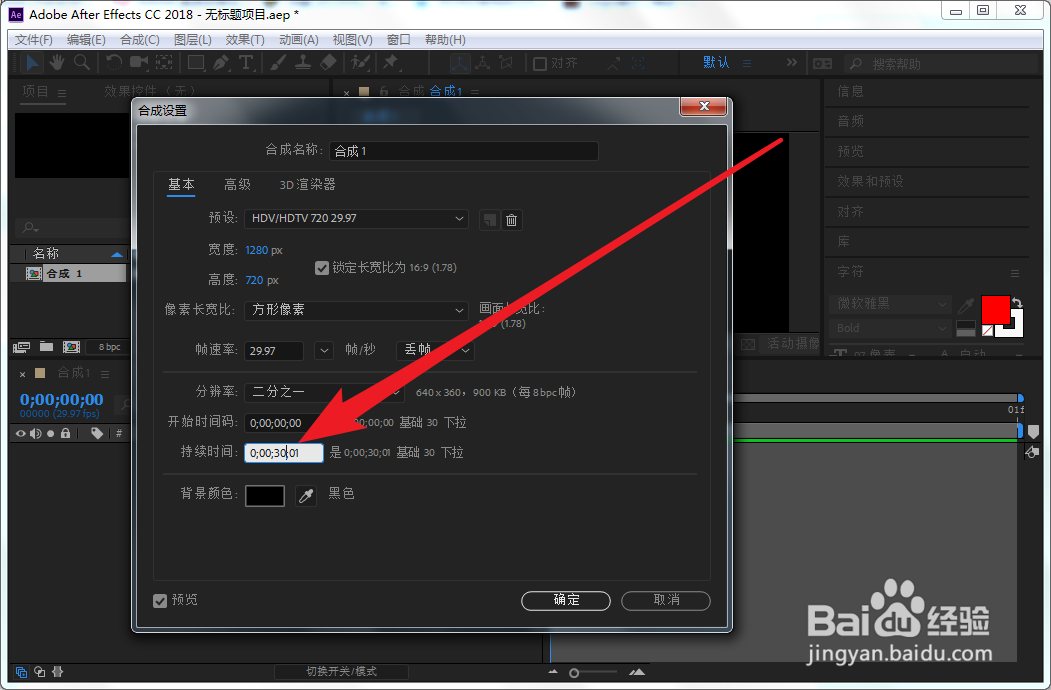Screen dimensions: 1051x690
Task: Click the delete preset trash icon
Action: [x=512, y=219]
